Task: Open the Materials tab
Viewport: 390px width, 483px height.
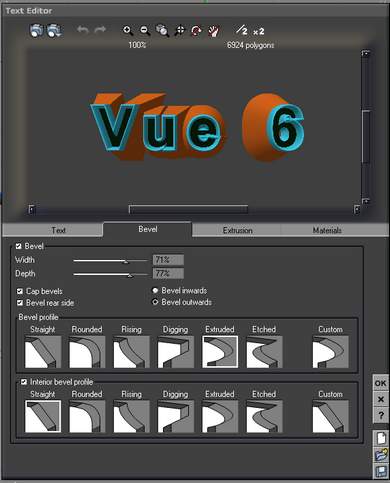Action: pos(327,230)
